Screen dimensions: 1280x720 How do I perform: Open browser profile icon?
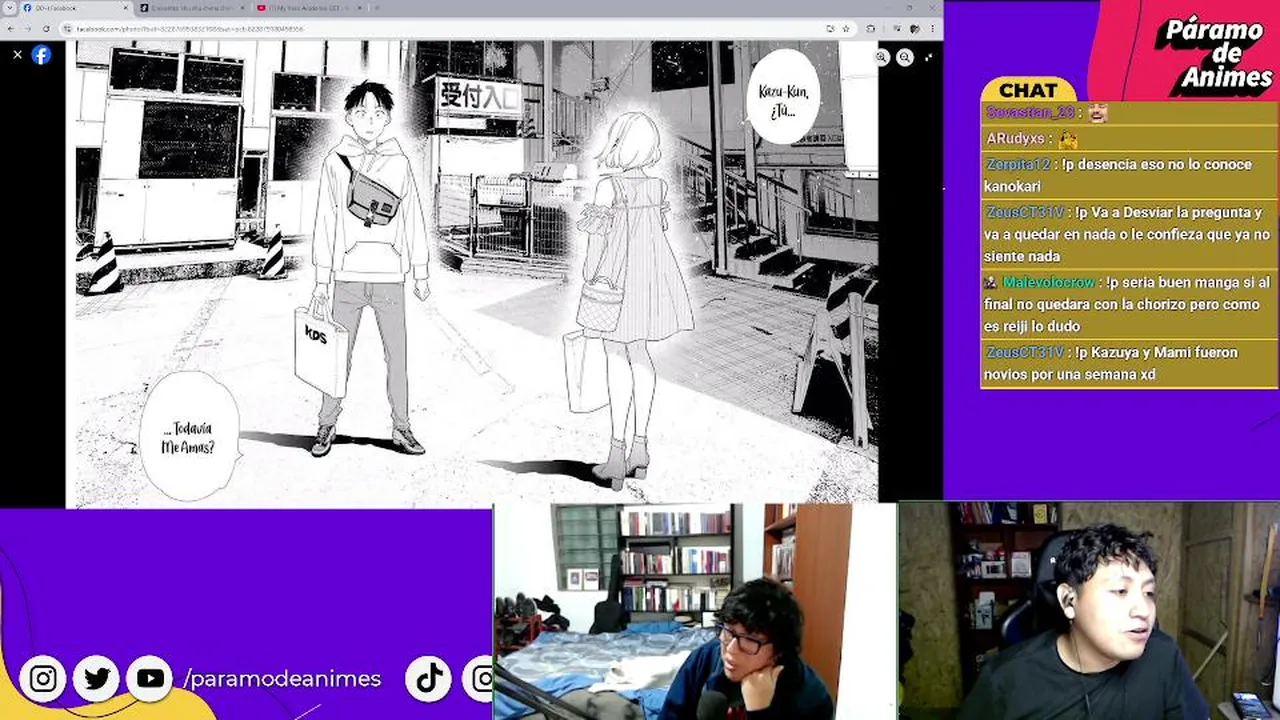click(914, 29)
